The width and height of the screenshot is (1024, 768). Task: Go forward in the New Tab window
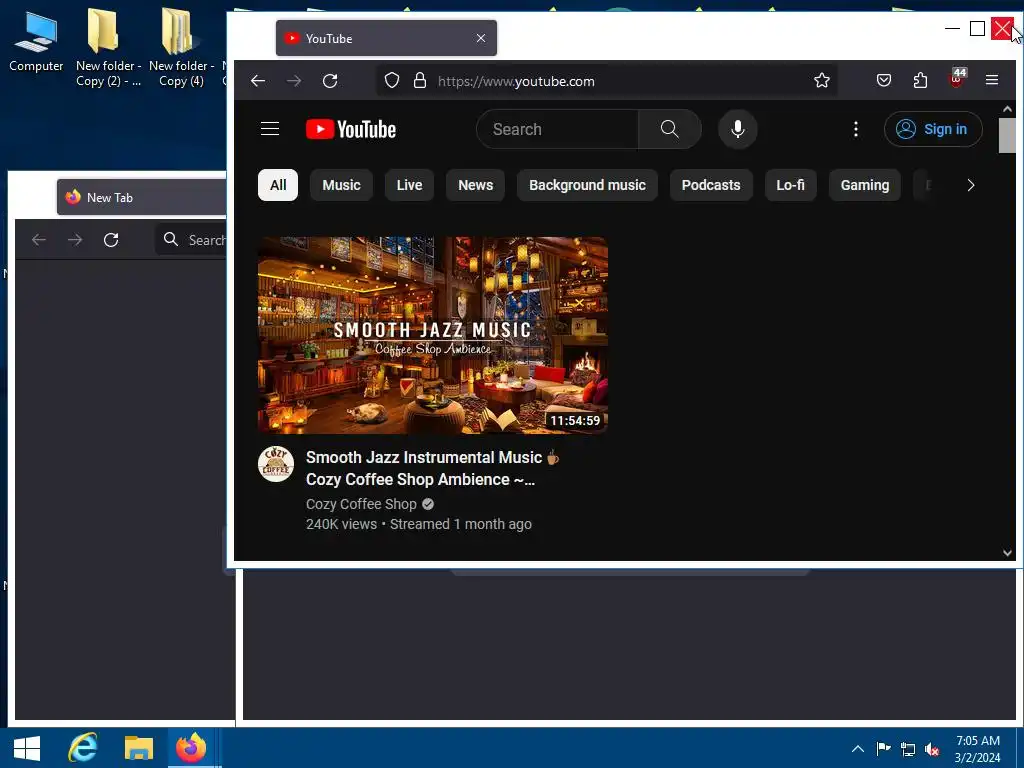[75, 240]
